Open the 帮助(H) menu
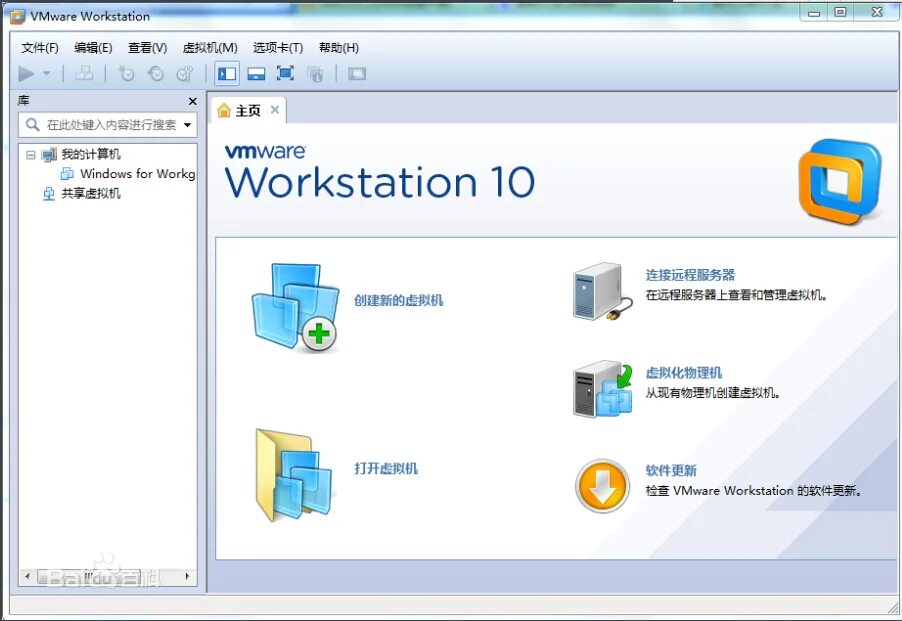Screen dimensions: 902x621 tap(339, 48)
